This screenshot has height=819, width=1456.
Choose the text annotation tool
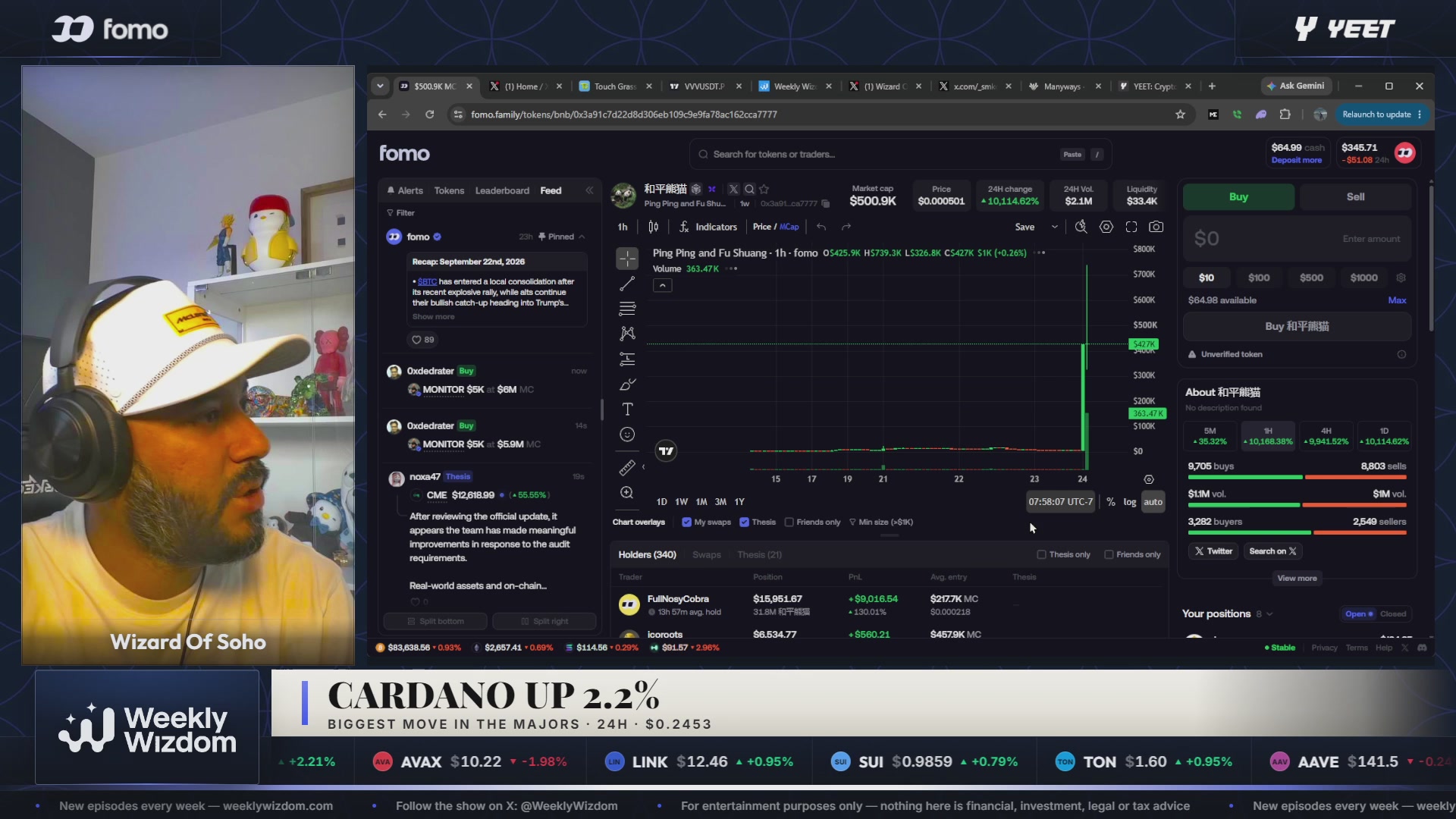(627, 409)
